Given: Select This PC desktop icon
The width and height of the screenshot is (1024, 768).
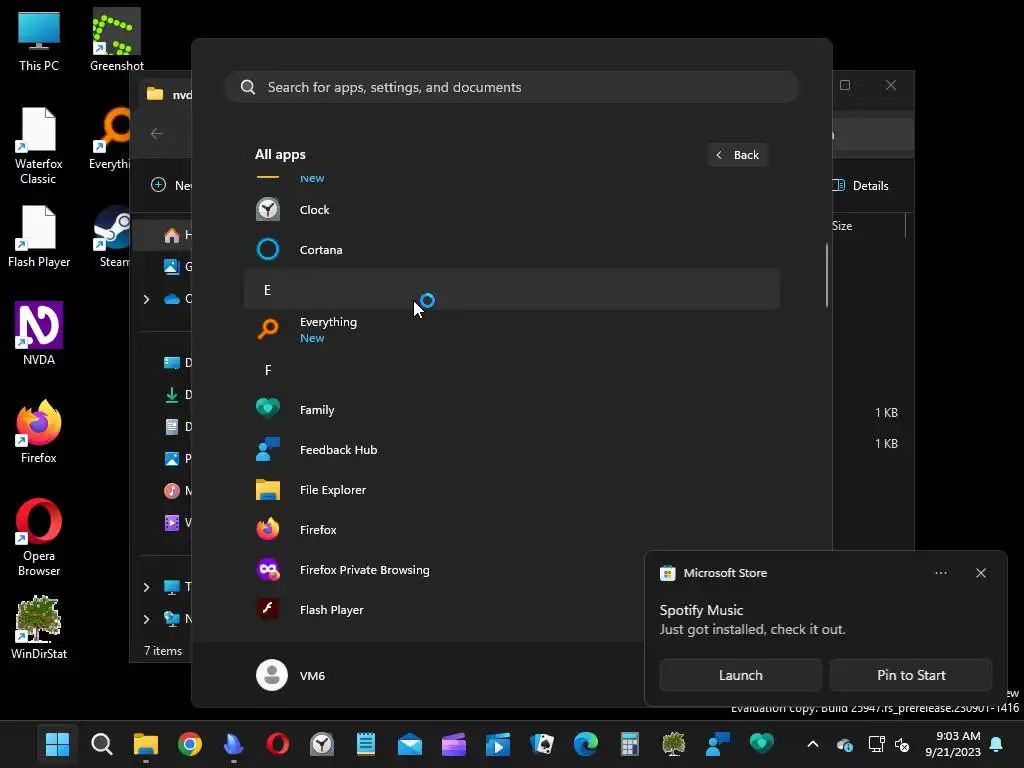Looking at the screenshot, I should [39, 40].
